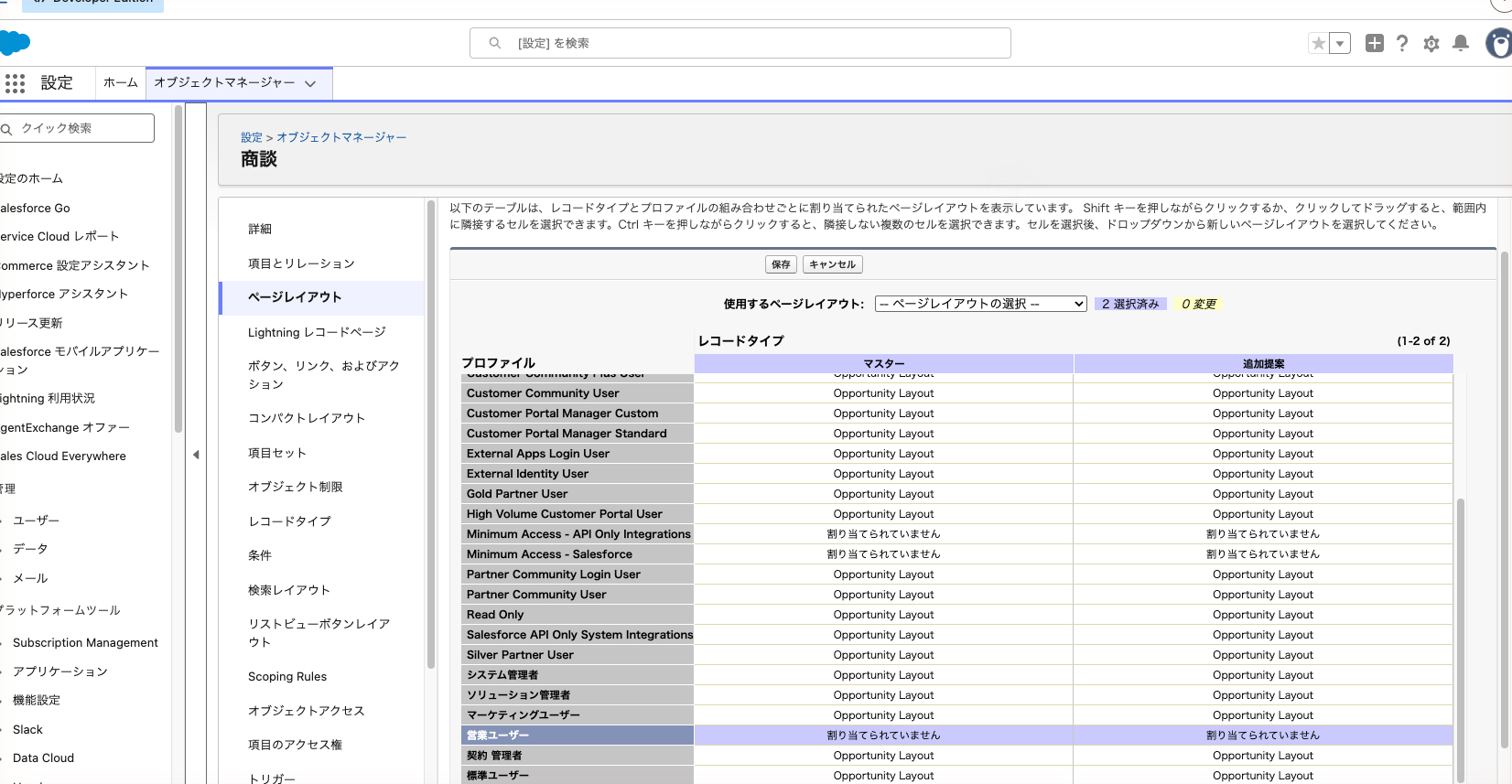This screenshot has height=784, width=1512.
Task: Open the レコードタイプ menu item
Action: (x=289, y=521)
